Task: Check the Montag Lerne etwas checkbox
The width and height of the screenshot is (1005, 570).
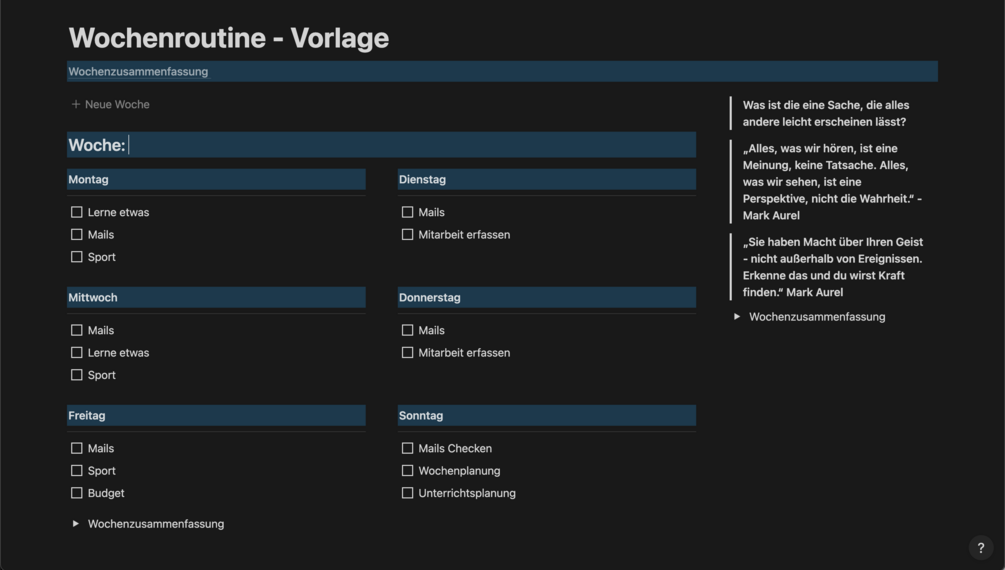Action: (x=77, y=212)
